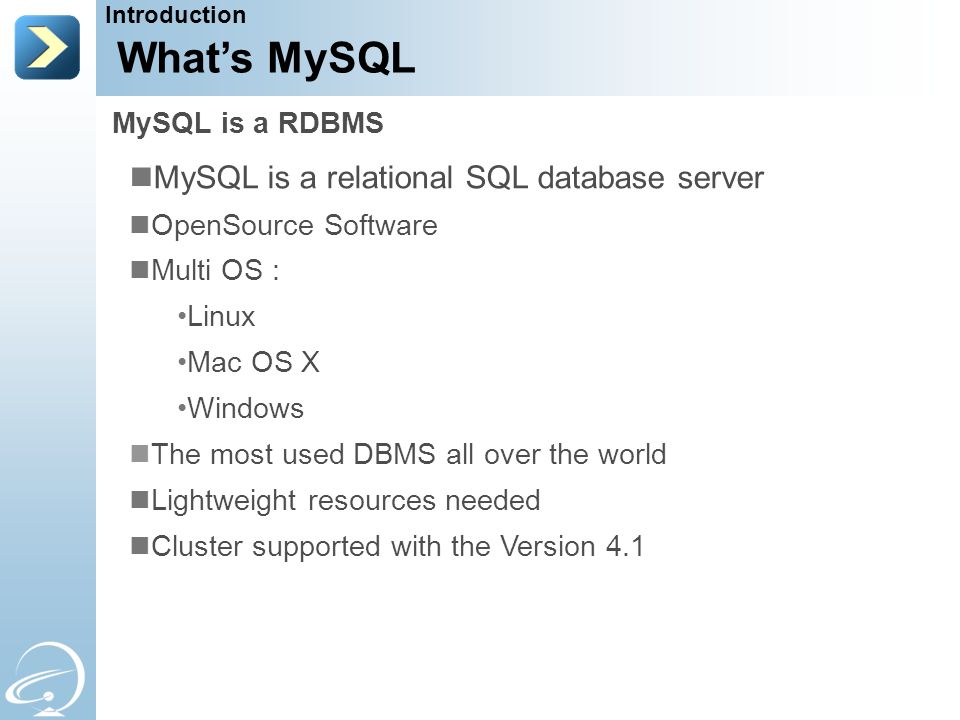960x720 pixels.
Task: Click the relational SQL database server line
Action: click(x=459, y=178)
